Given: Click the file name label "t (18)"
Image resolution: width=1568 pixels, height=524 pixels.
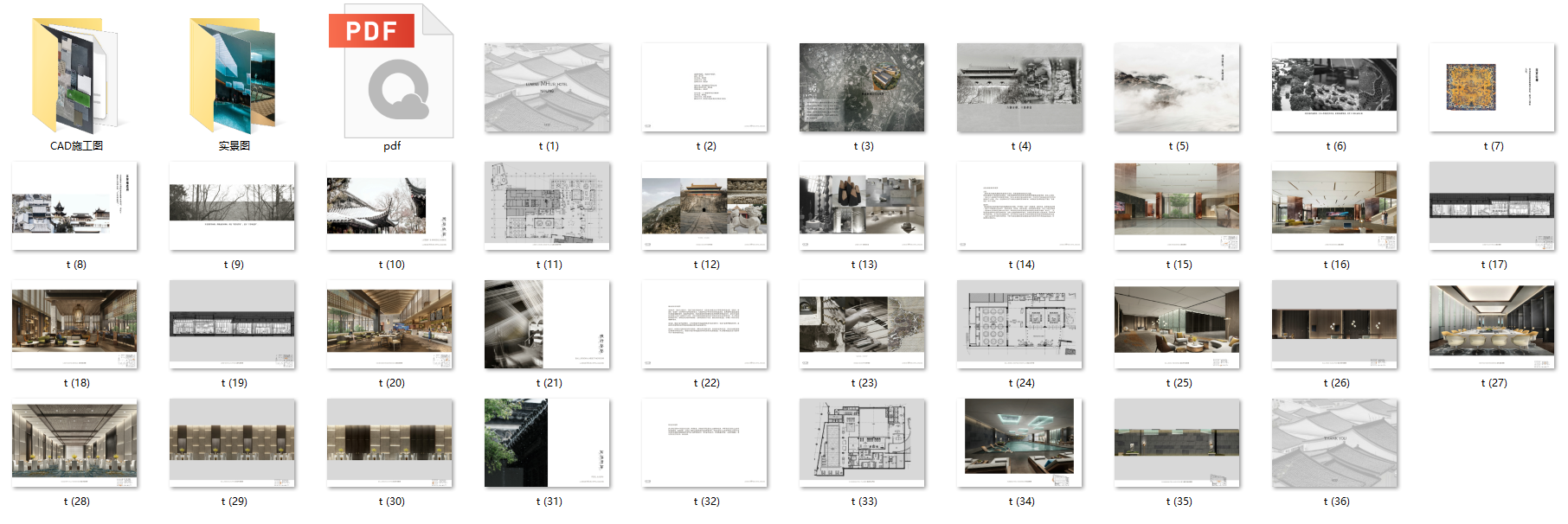Looking at the screenshot, I should pos(76,383).
